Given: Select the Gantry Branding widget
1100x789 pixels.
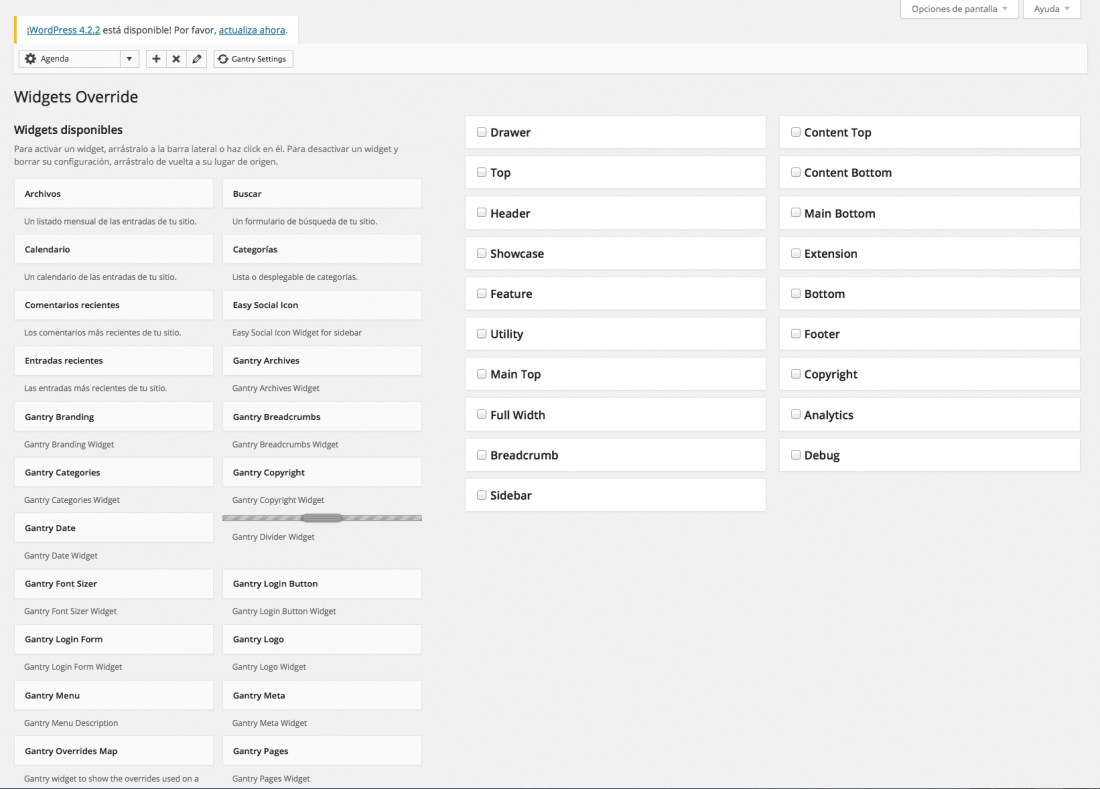Looking at the screenshot, I should 114,417.
